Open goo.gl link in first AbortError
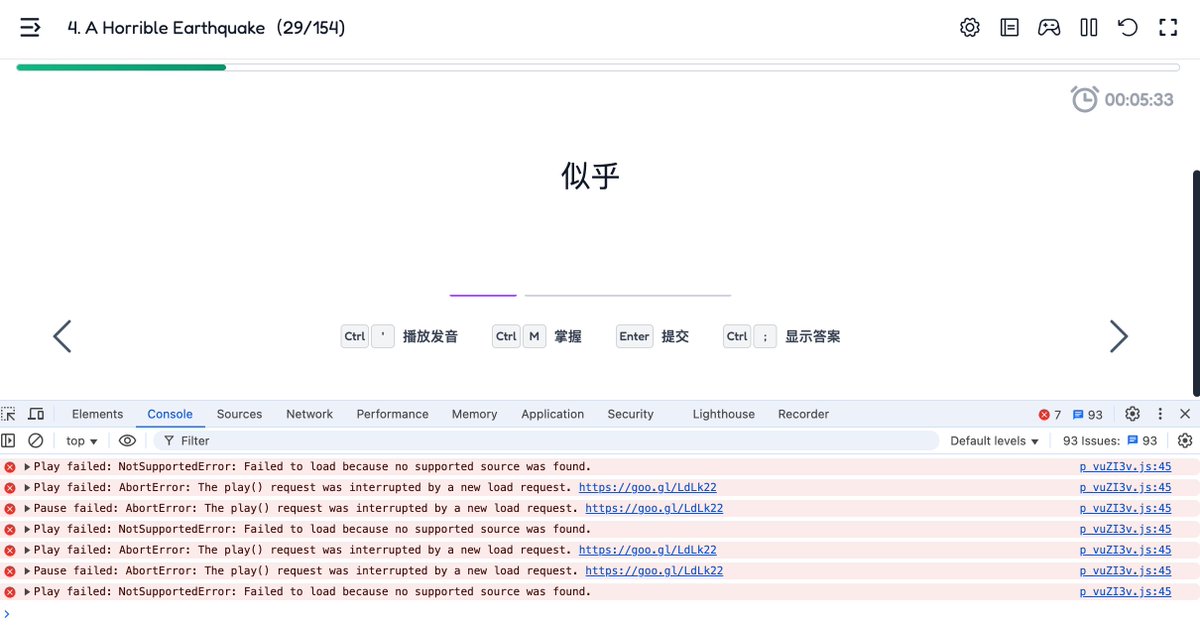Viewport: 1200px width, 625px height. [x=648, y=488]
